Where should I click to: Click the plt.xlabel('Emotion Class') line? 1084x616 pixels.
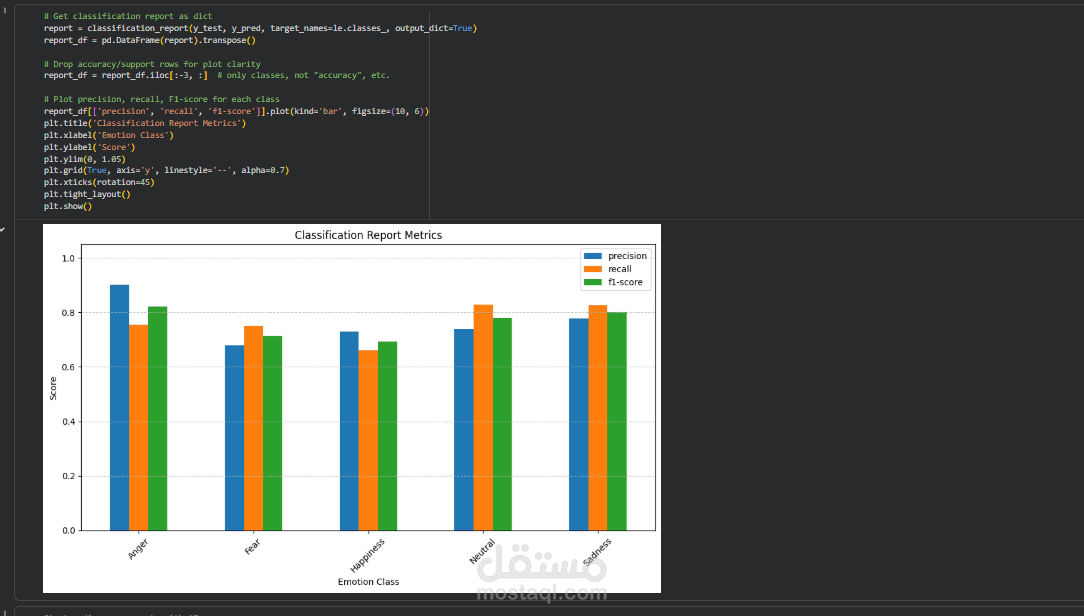109,135
